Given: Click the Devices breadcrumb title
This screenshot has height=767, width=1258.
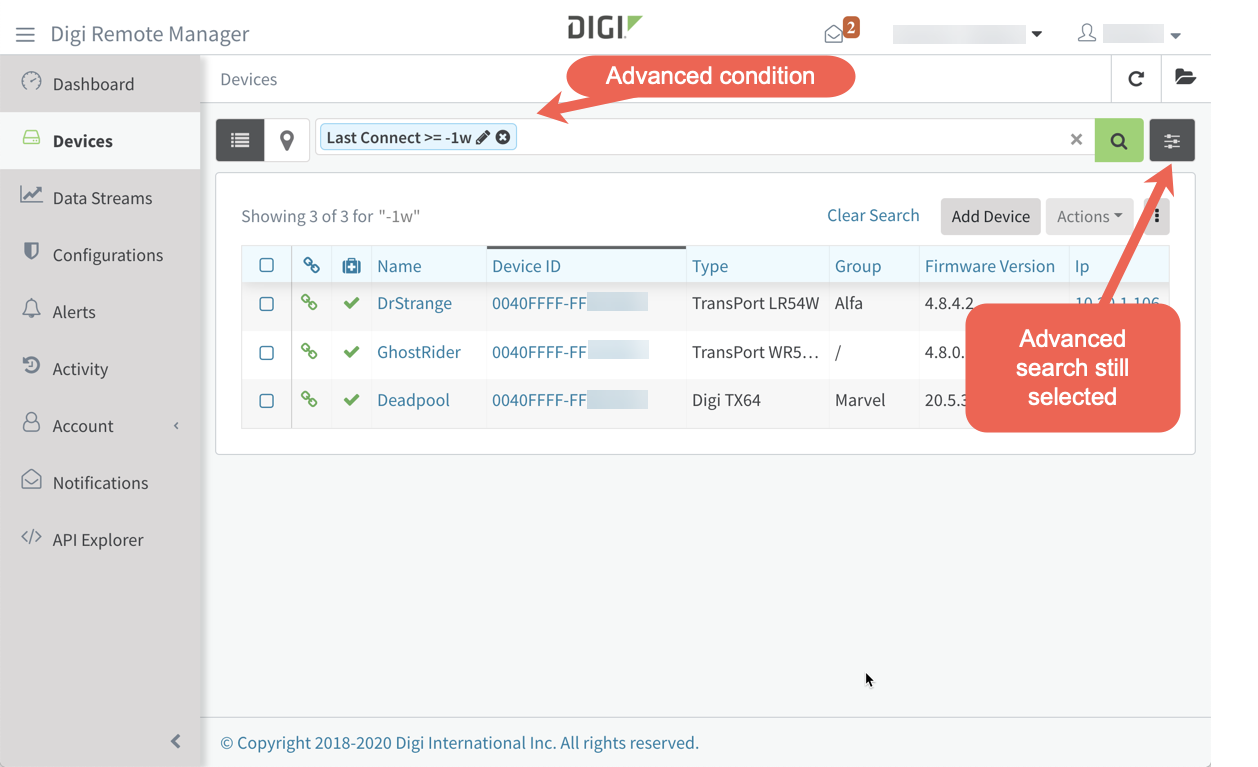Looking at the screenshot, I should pyautogui.click(x=249, y=79).
